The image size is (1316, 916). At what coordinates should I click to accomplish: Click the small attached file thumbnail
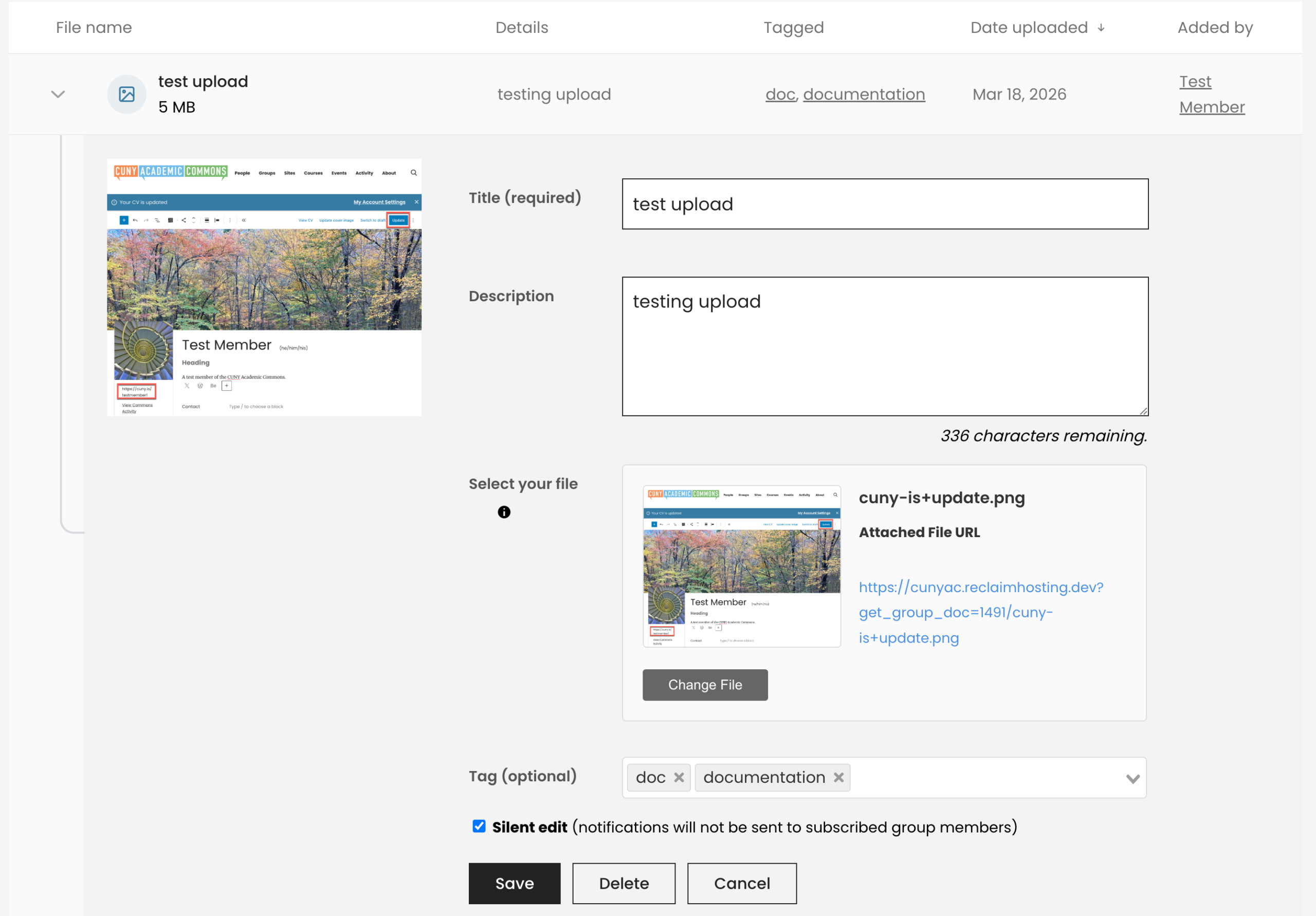click(x=742, y=566)
